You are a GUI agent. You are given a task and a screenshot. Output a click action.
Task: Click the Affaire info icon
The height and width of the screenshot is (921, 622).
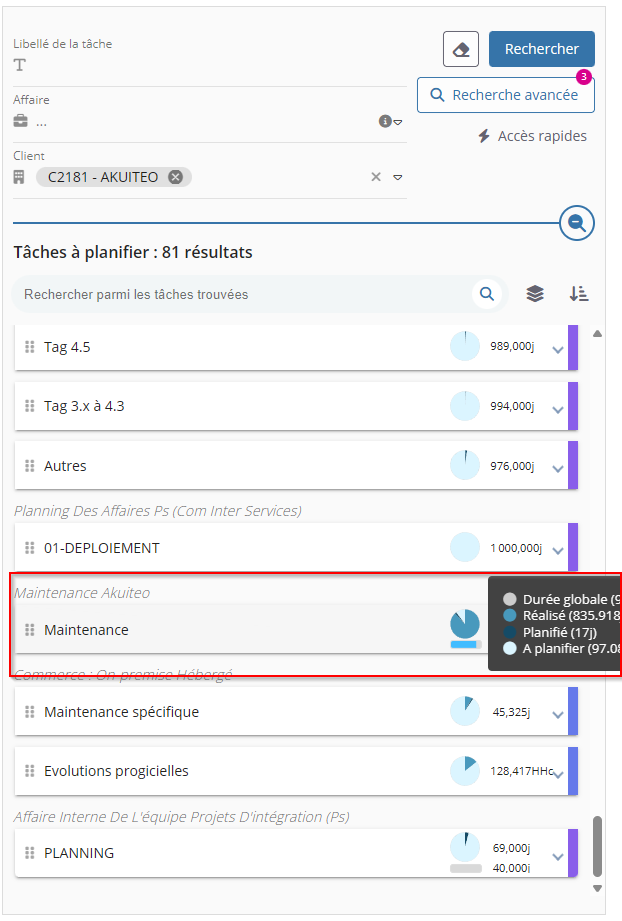[384, 122]
